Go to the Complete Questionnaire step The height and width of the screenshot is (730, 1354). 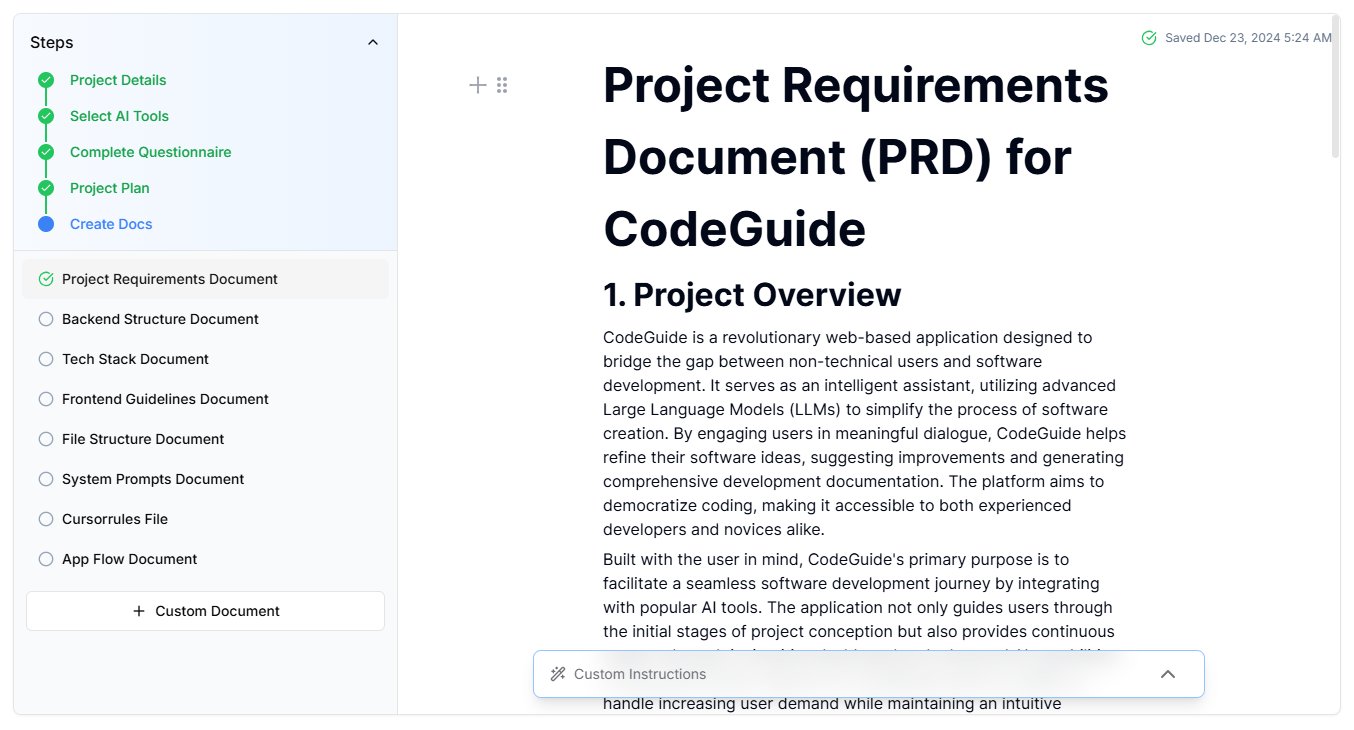(x=150, y=152)
